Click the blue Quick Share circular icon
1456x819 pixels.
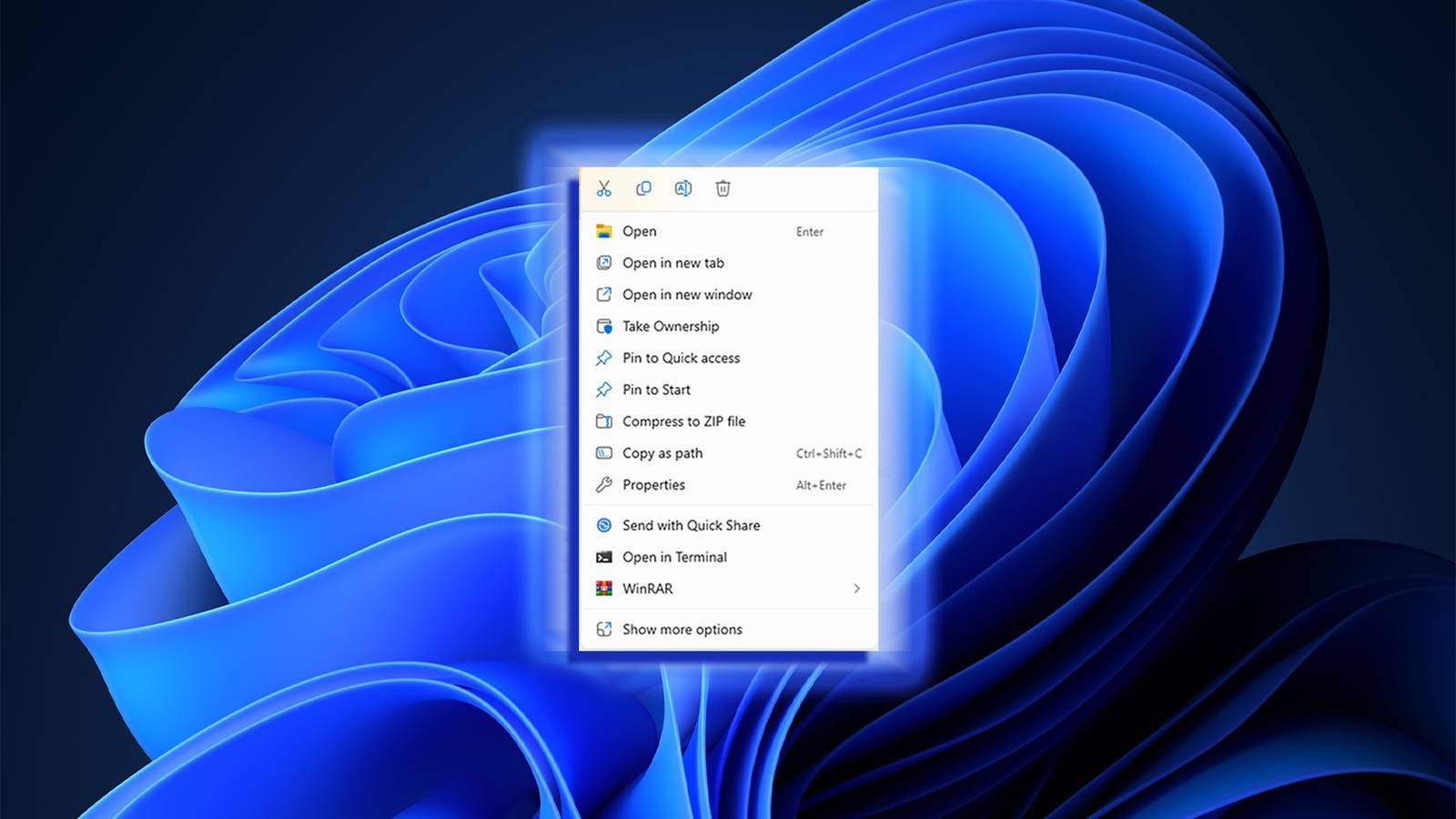click(x=603, y=525)
